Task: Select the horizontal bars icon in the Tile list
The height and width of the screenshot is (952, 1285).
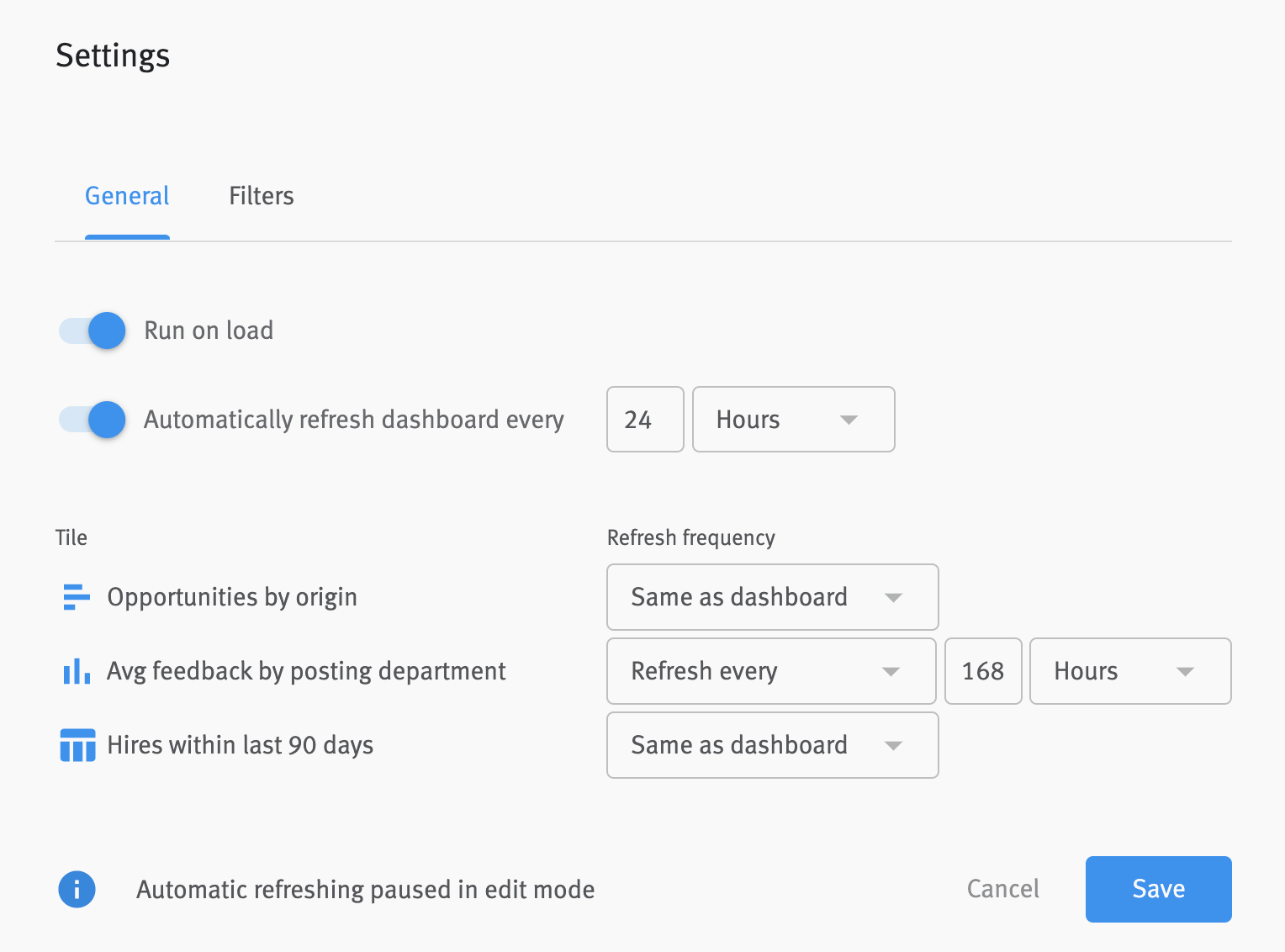Action: [77, 597]
